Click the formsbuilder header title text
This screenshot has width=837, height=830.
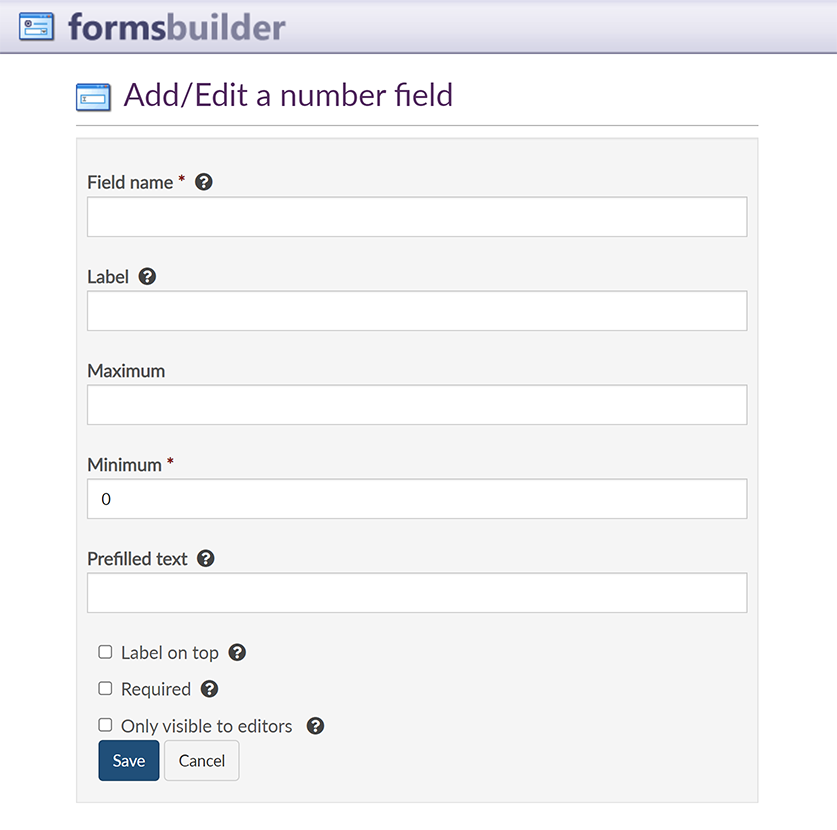177,26
